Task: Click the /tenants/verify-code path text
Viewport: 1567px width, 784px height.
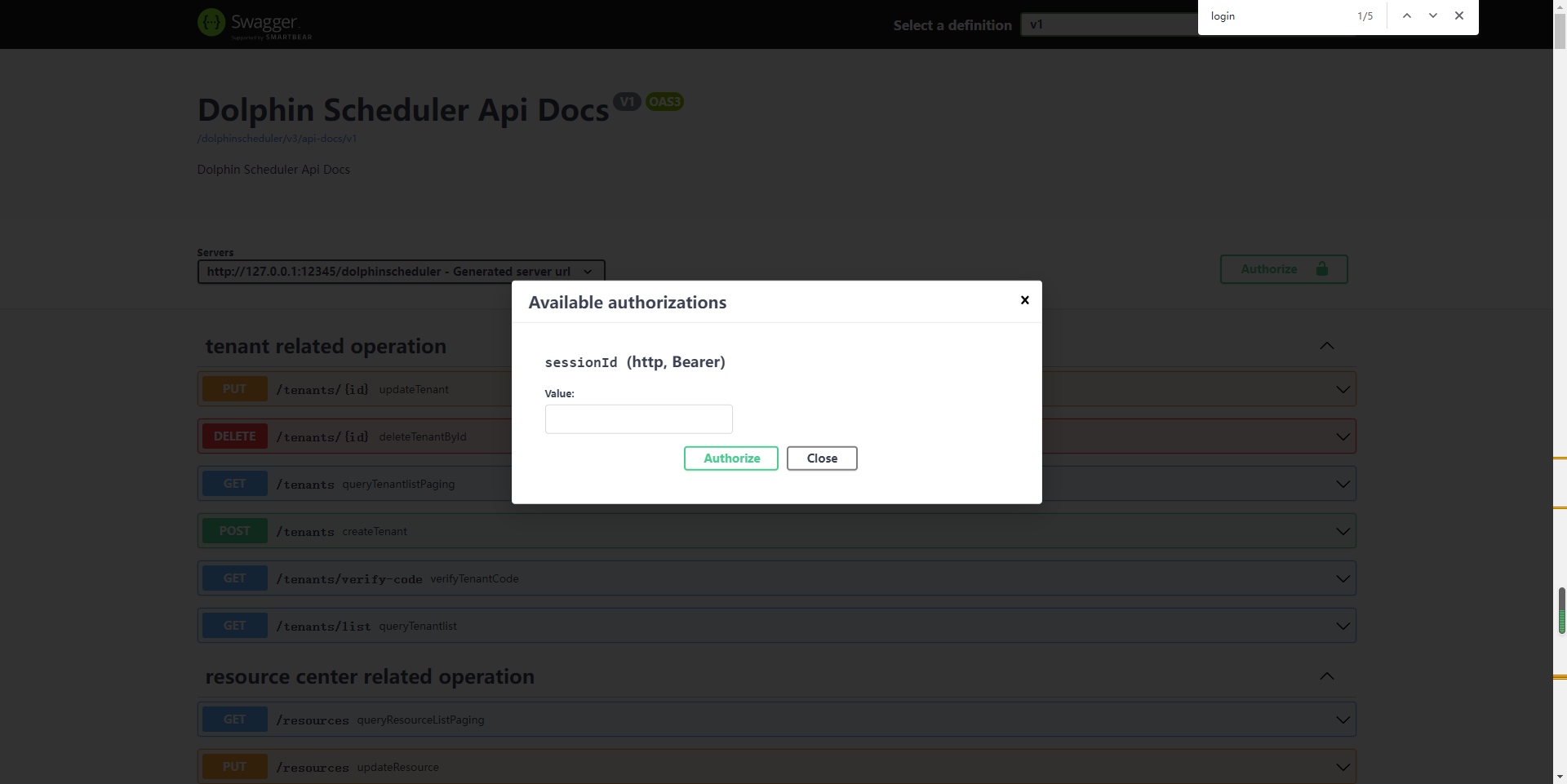Action: pos(349,579)
